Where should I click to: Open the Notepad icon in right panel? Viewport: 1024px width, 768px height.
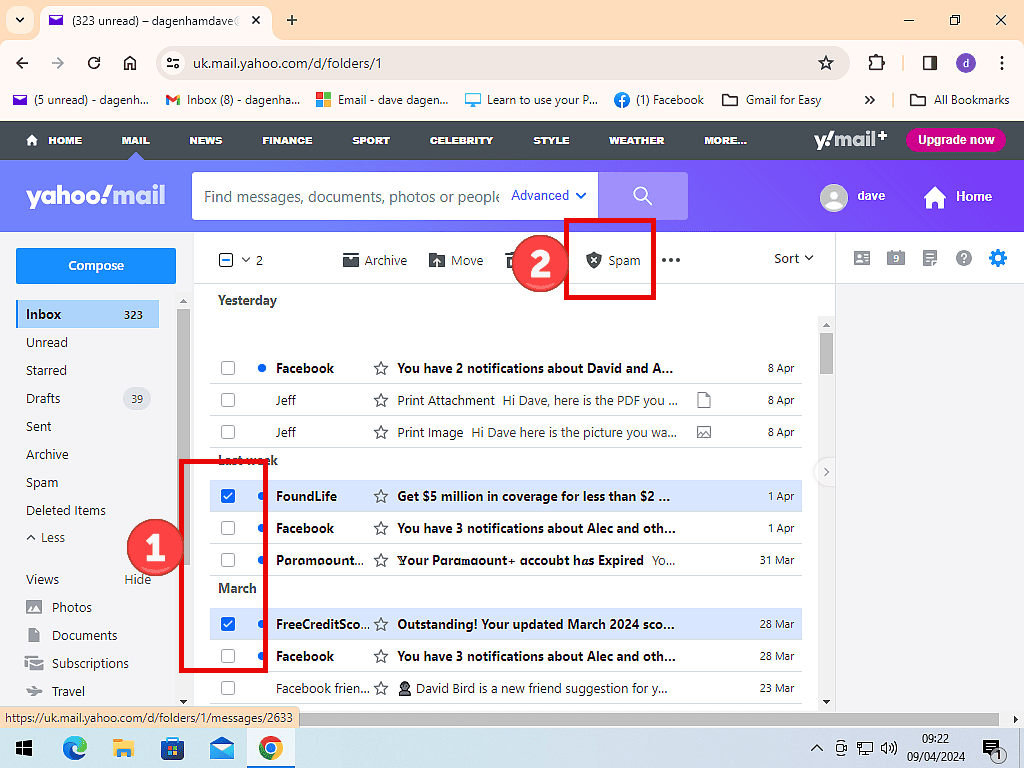click(930, 258)
